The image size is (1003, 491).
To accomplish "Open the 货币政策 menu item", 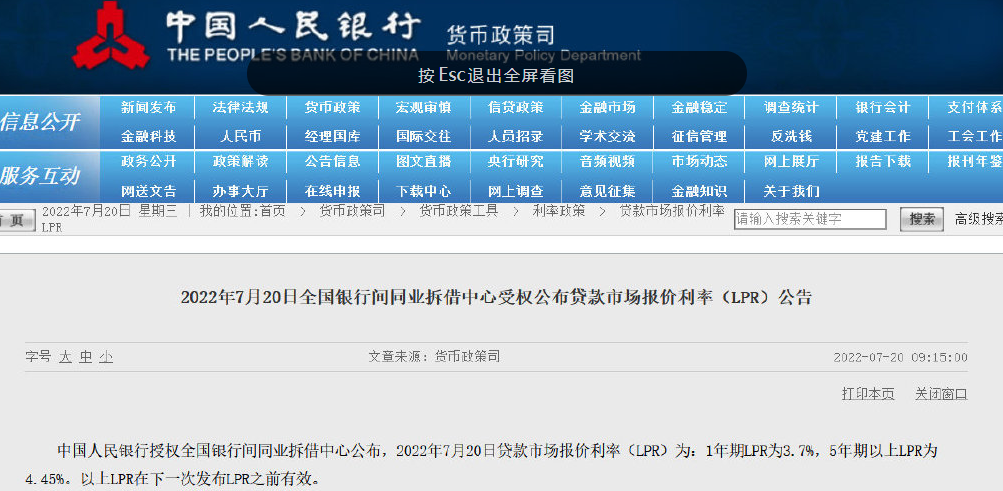I will [333, 107].
